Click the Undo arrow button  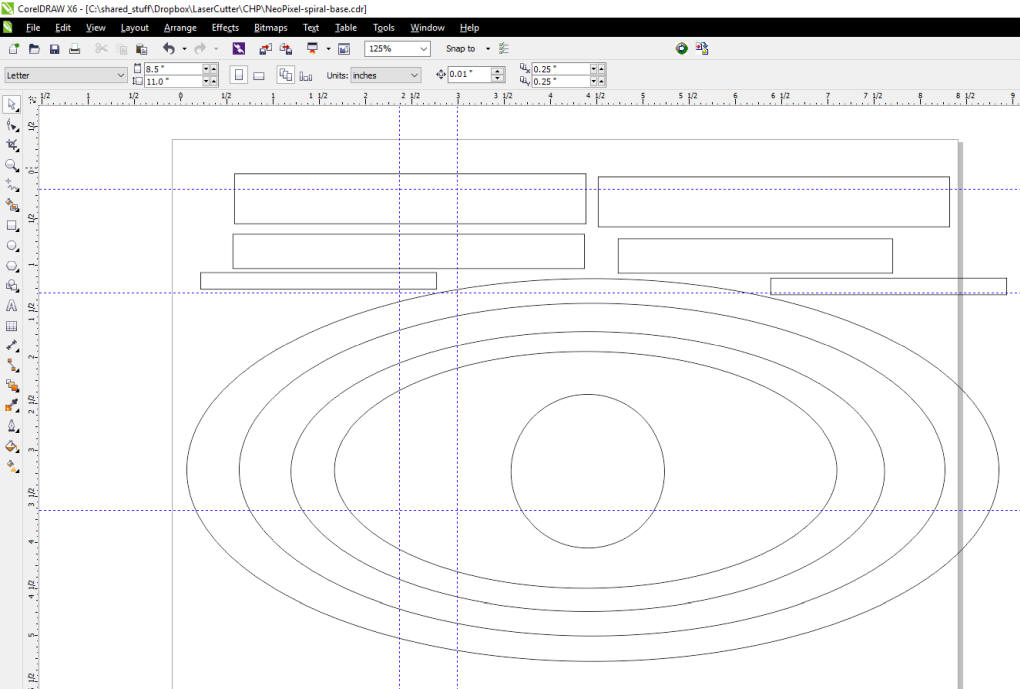168,48
